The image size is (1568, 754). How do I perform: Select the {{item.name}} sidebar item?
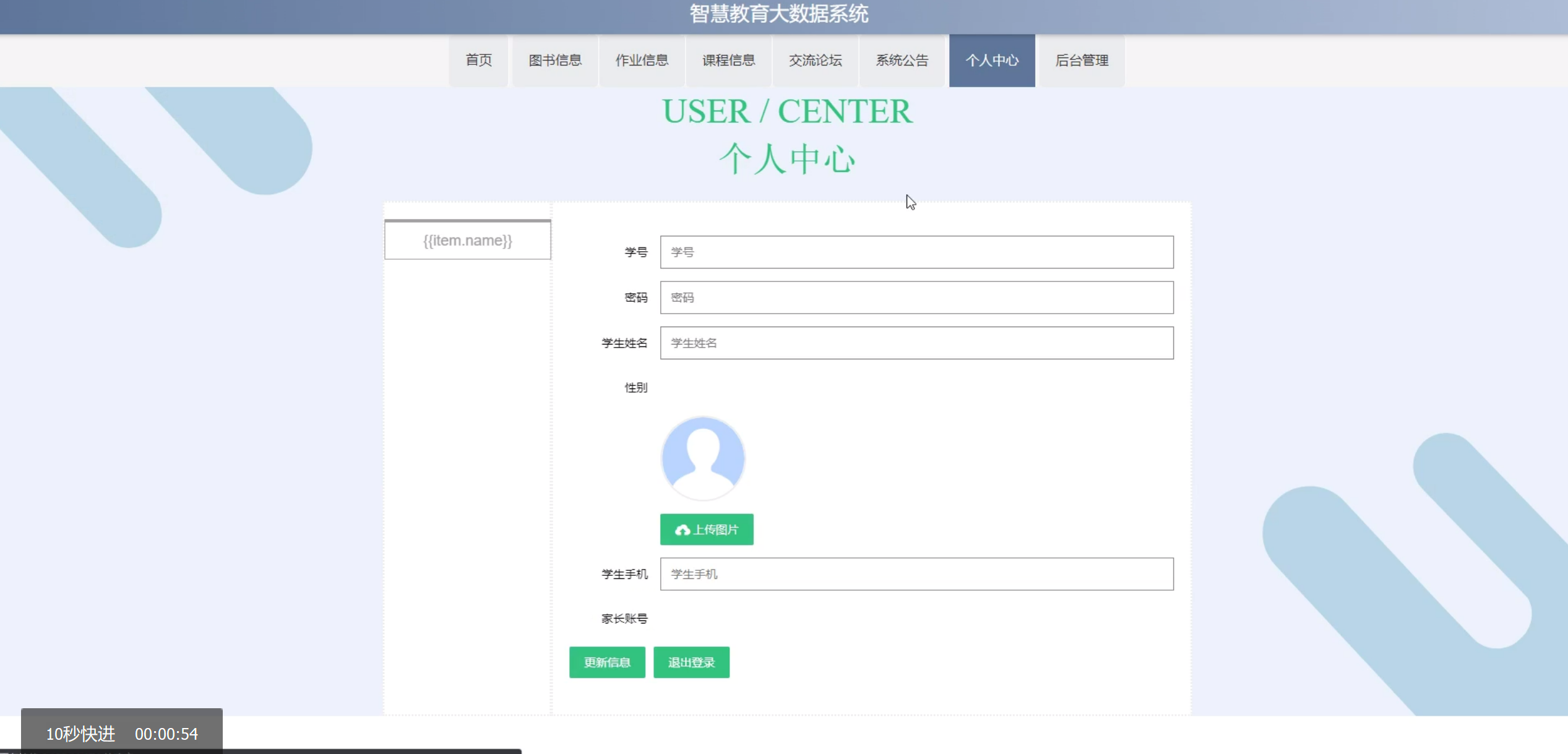[x=467, y=241]
